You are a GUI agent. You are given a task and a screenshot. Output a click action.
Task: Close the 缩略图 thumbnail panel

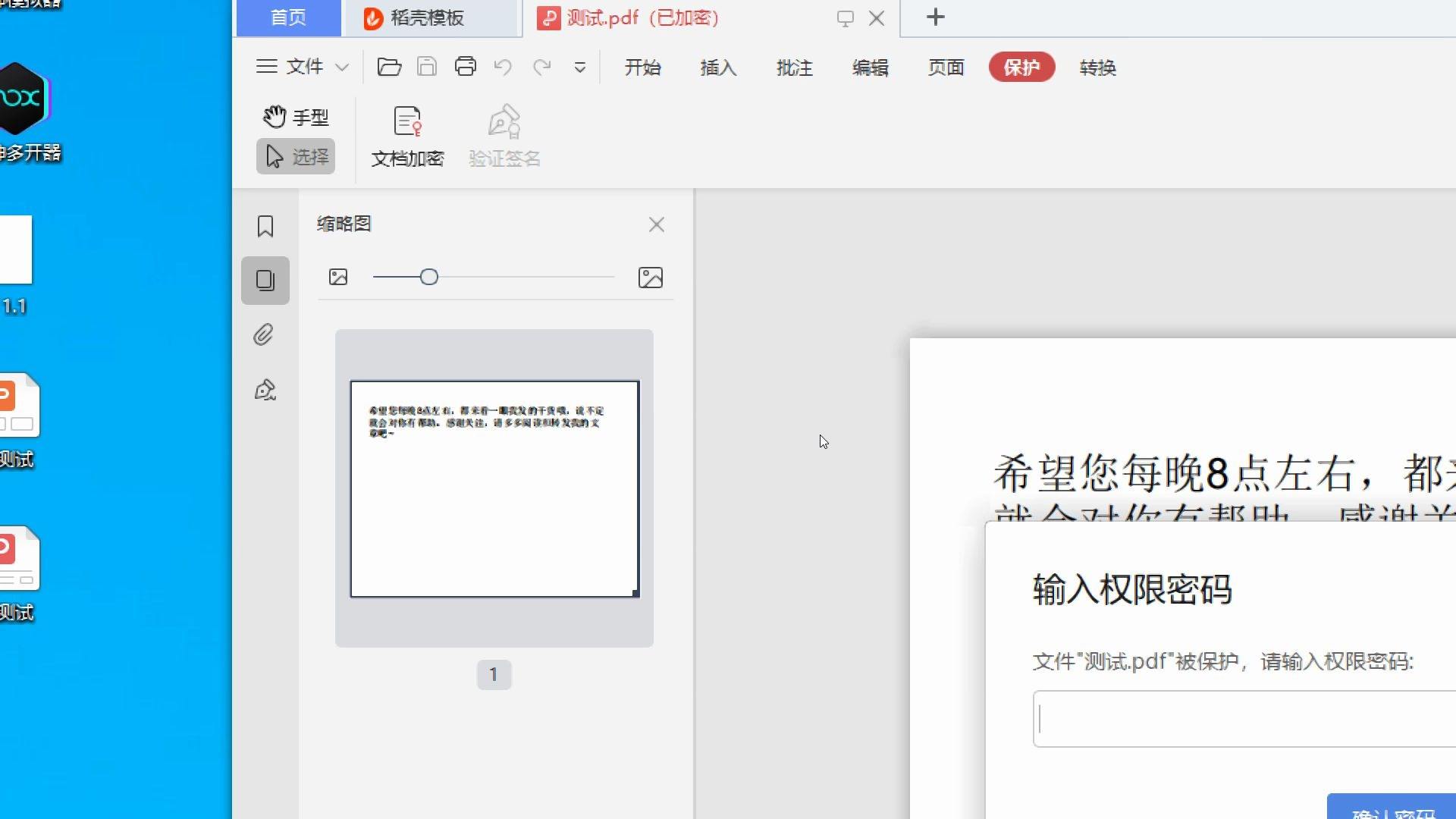pos(657,224)
